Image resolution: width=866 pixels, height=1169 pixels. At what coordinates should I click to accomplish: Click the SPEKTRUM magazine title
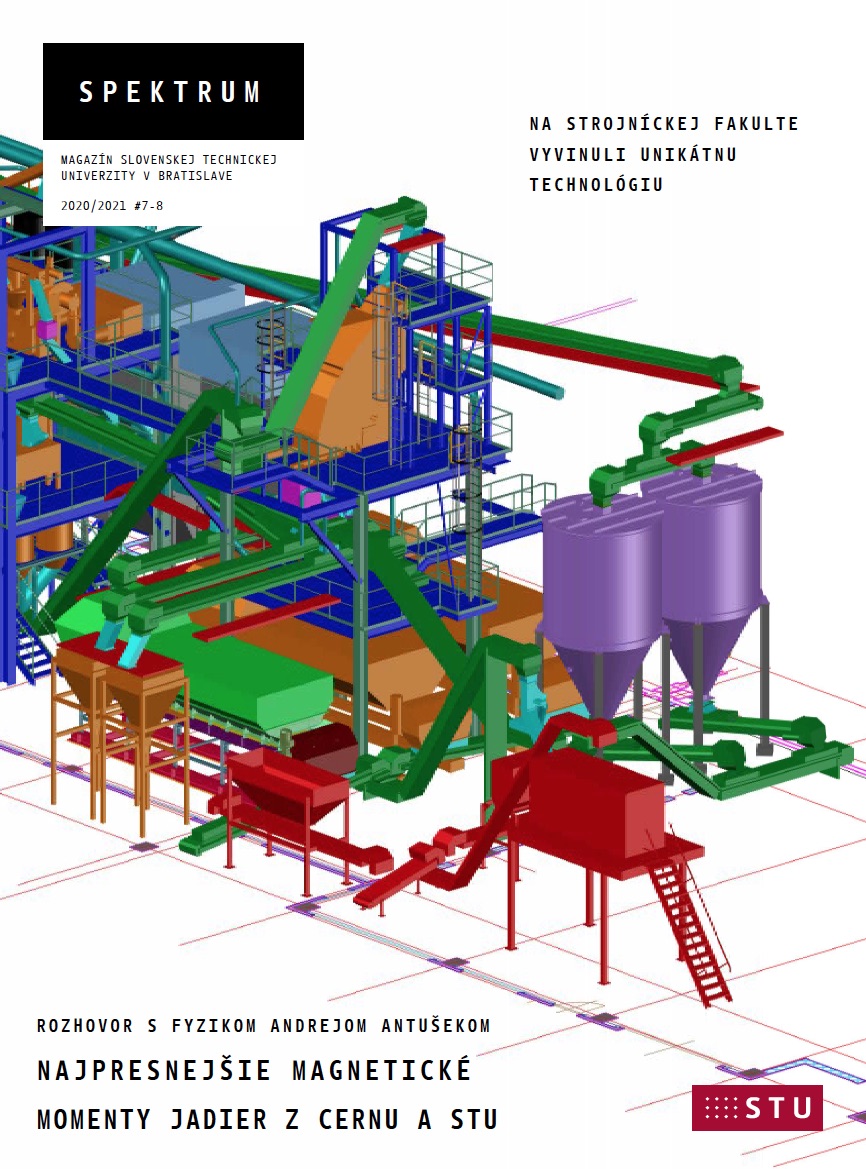(171, 92)
